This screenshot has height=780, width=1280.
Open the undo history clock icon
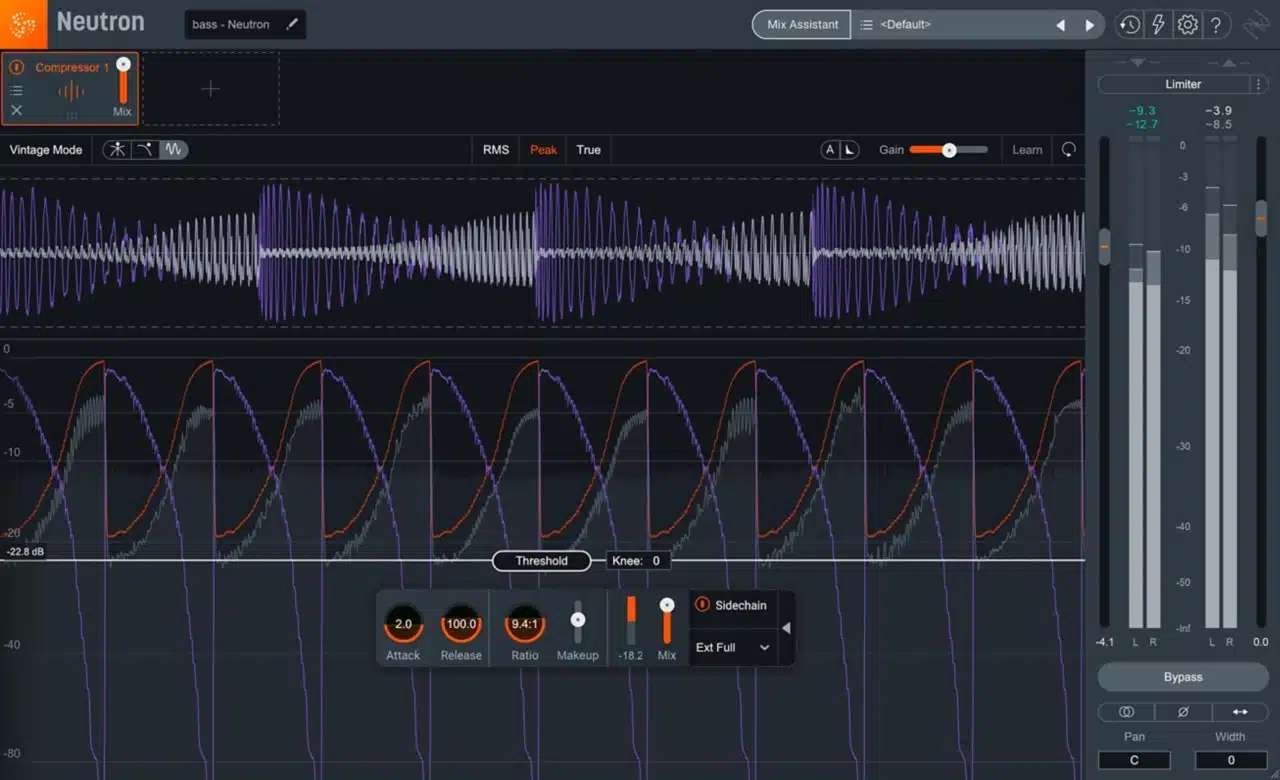click(1129, 25)
